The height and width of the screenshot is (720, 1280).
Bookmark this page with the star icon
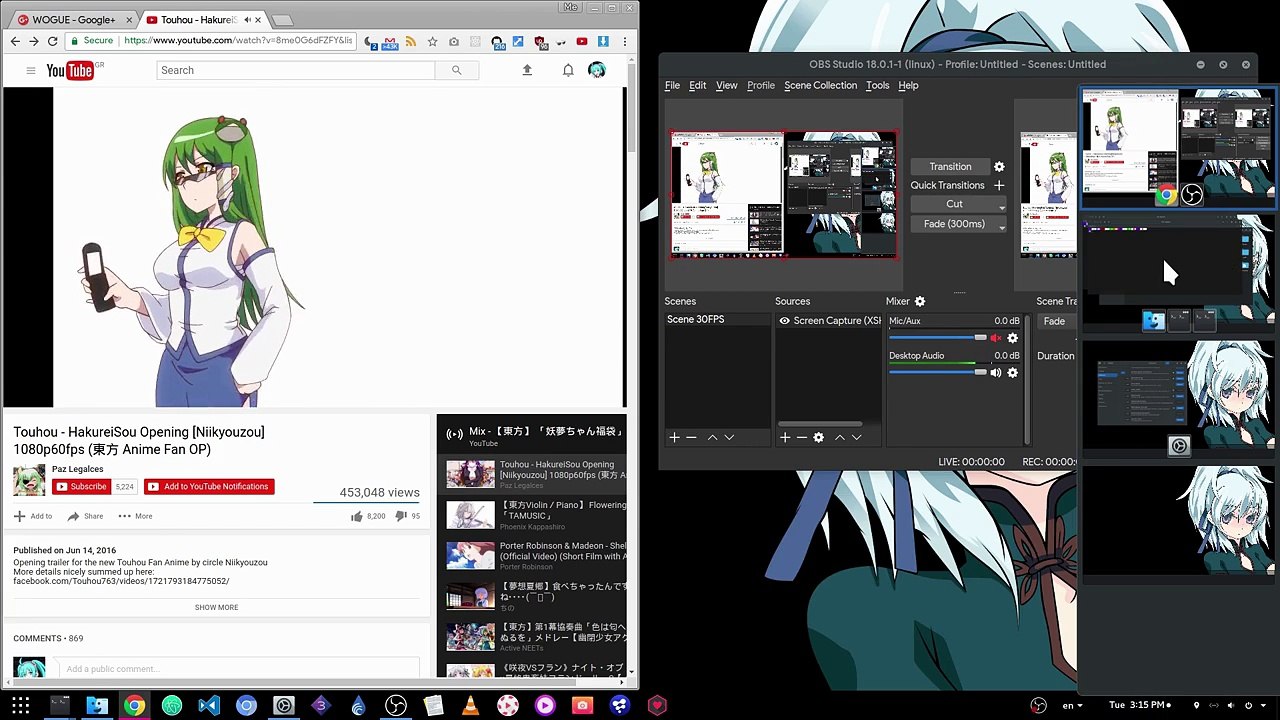tap(432, 41)
